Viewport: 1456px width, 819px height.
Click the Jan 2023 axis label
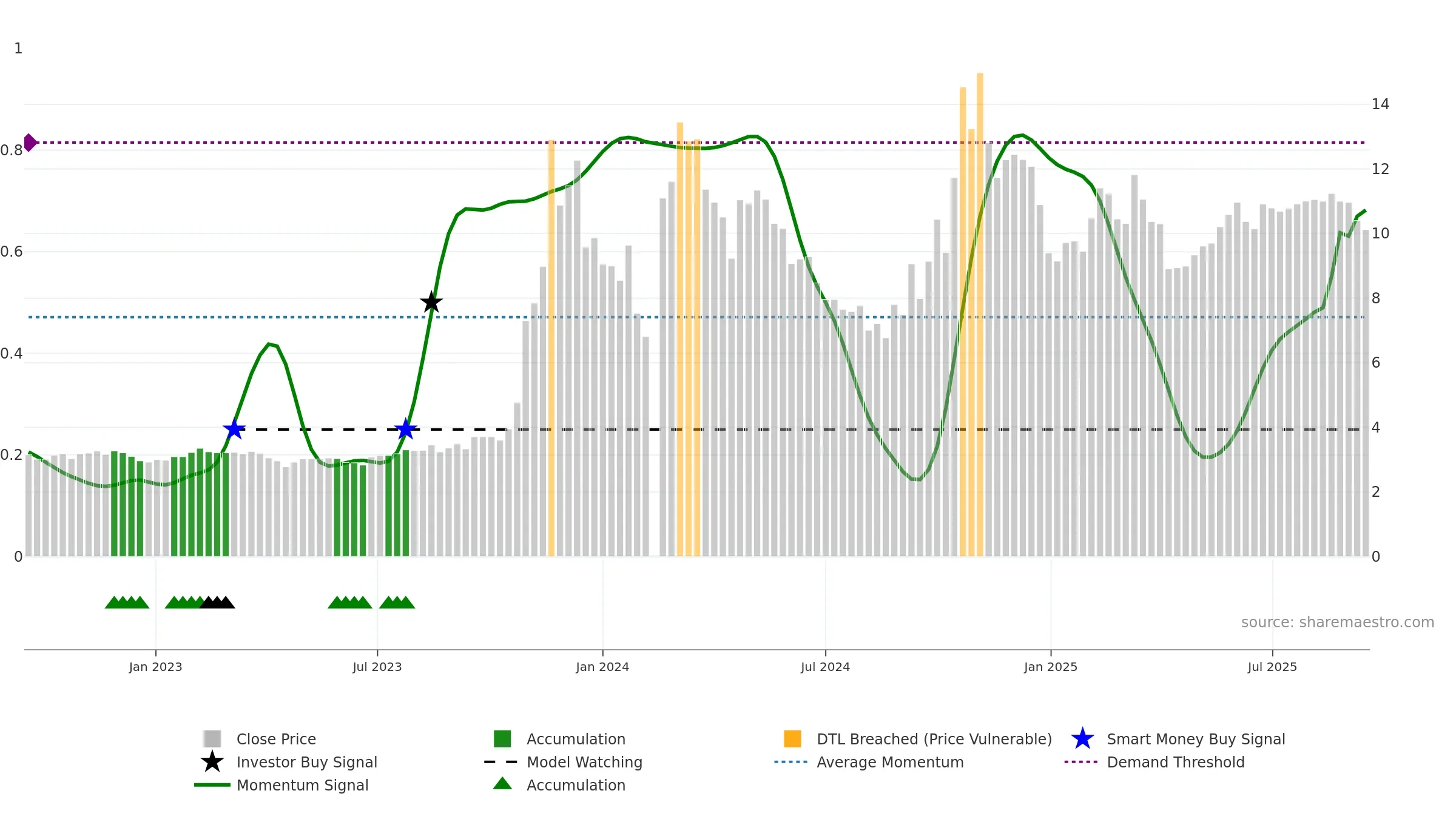point(155,667)
